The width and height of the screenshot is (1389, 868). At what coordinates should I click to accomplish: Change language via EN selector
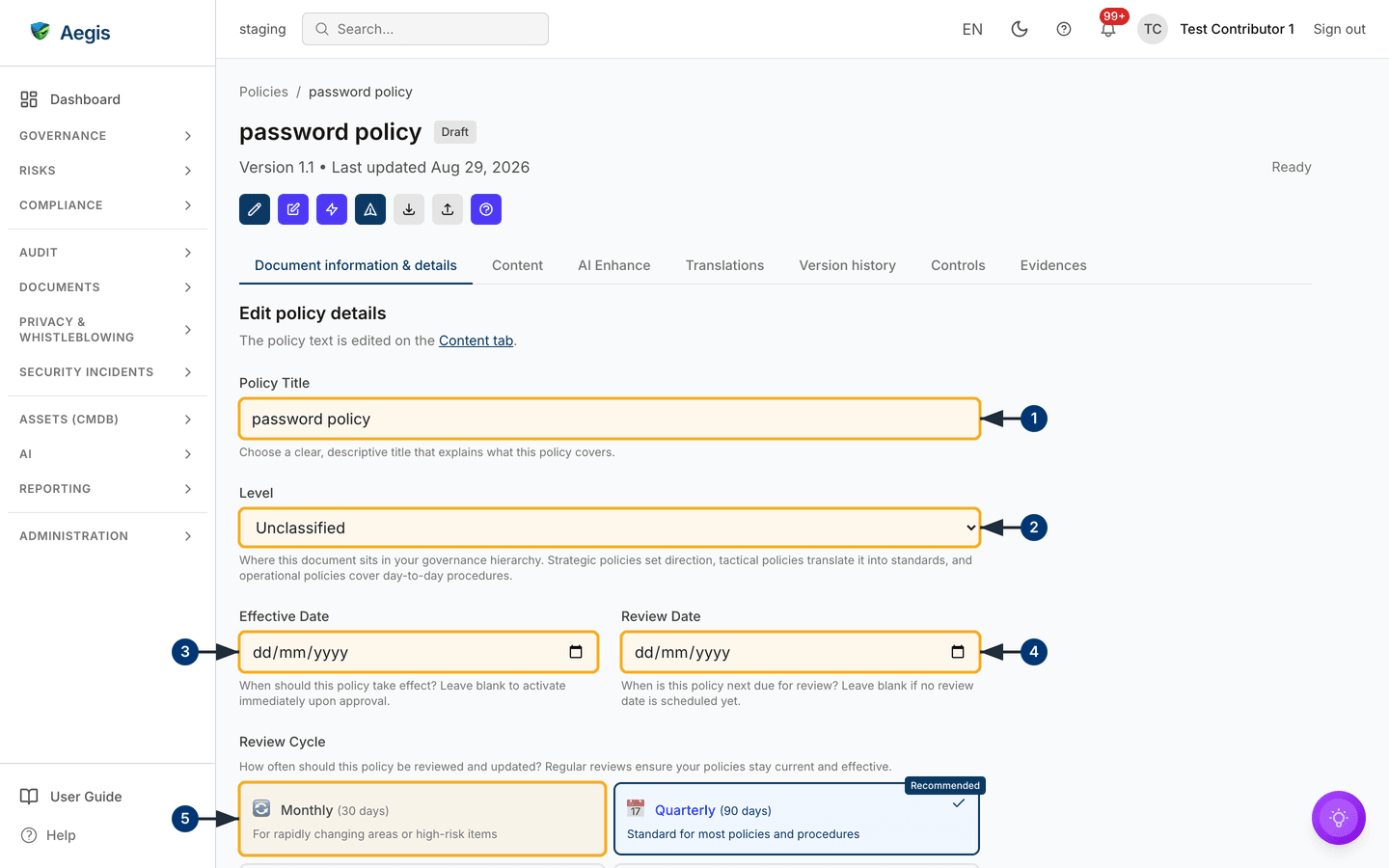pos(972,29)
